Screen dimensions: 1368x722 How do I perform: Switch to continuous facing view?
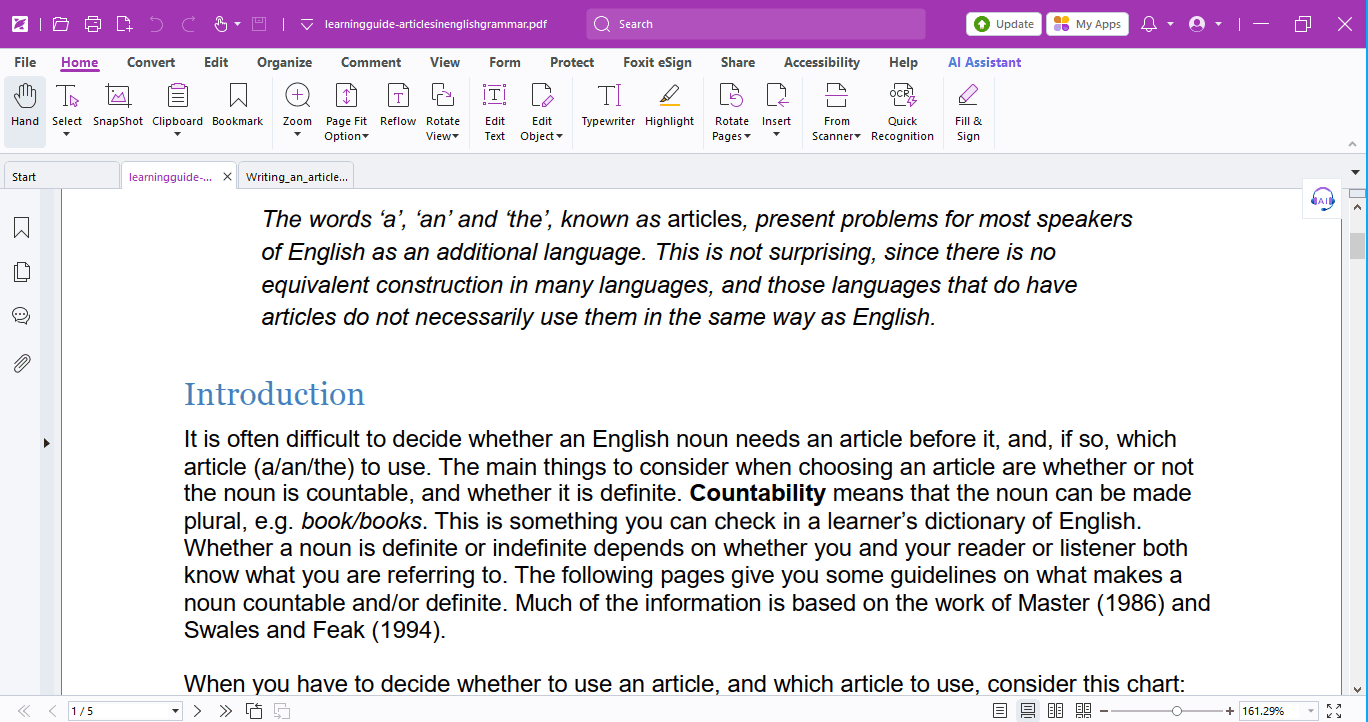point(1083,711)
